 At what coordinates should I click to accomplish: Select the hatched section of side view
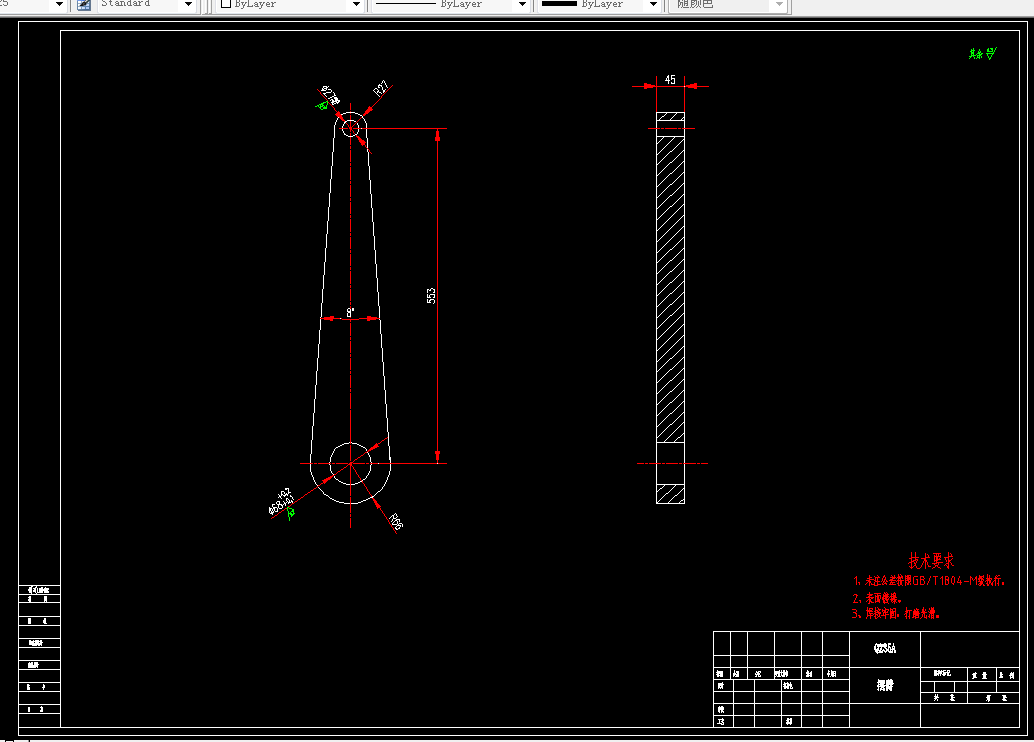pos(670,289)
